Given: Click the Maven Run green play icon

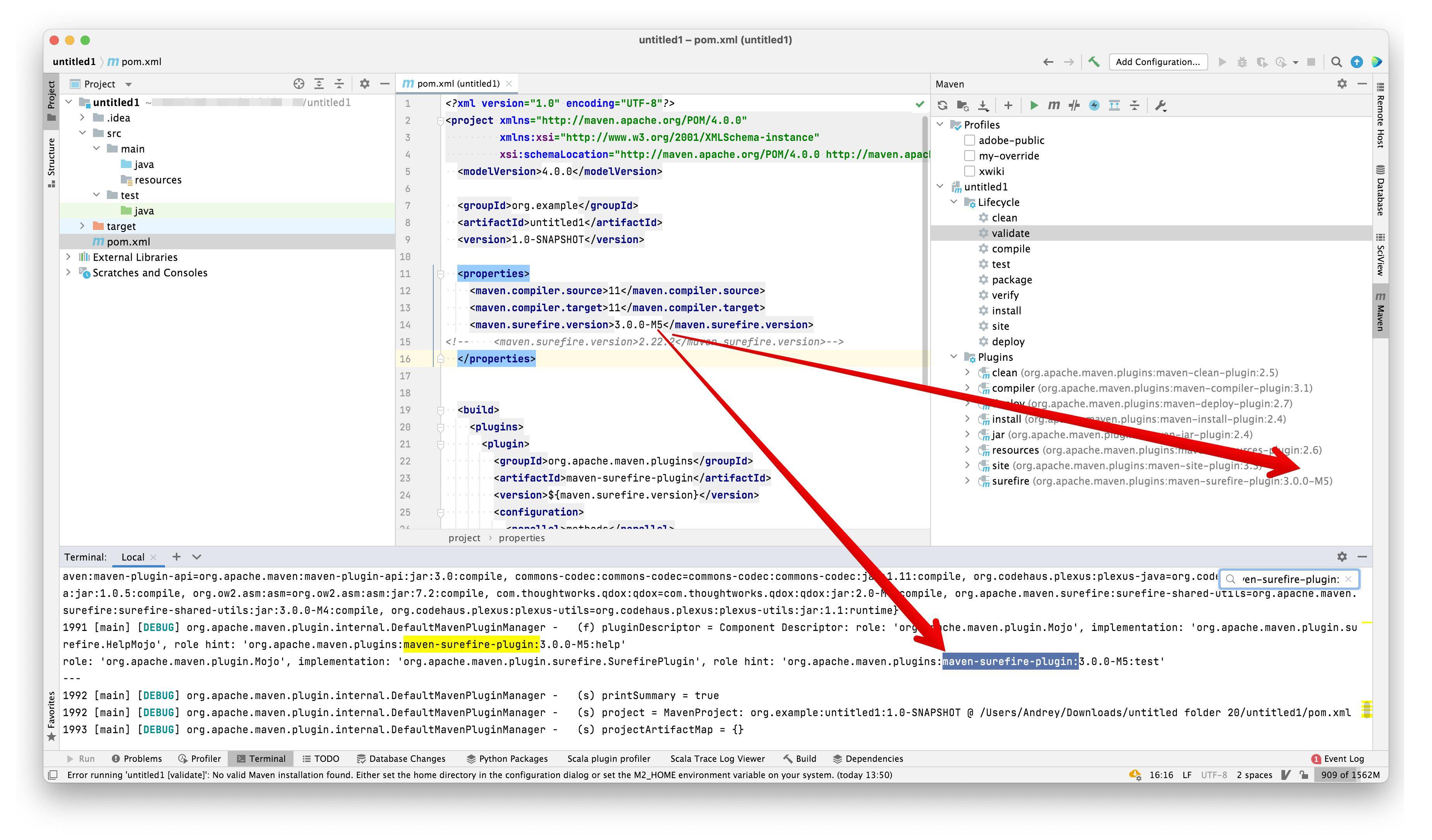Looking at the screenshot, I should [1034, 105].
